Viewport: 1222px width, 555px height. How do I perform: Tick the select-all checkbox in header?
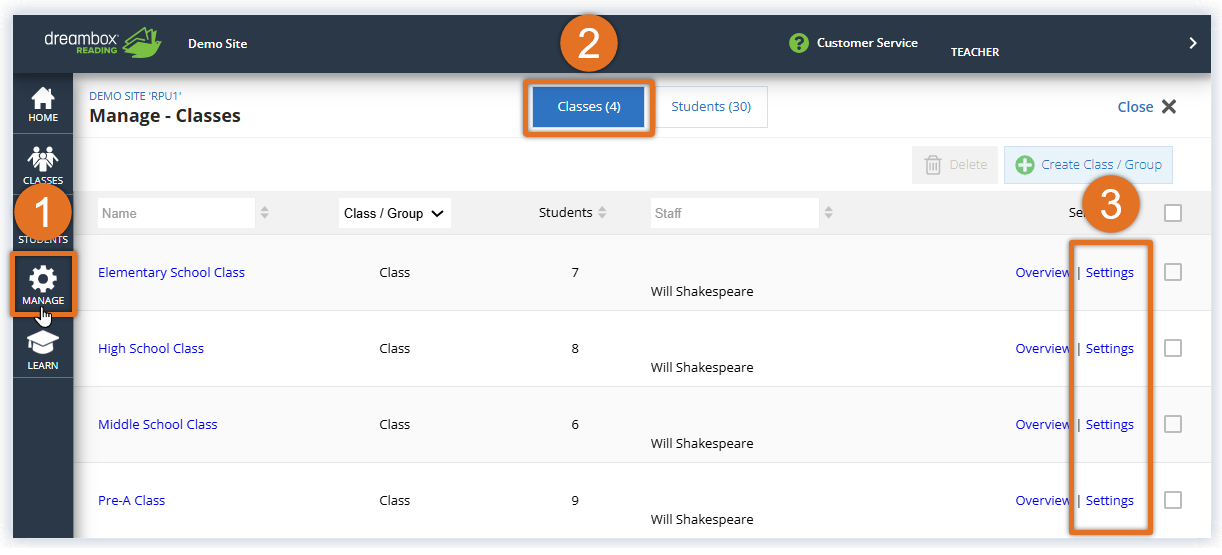[x=1173, y=213]
